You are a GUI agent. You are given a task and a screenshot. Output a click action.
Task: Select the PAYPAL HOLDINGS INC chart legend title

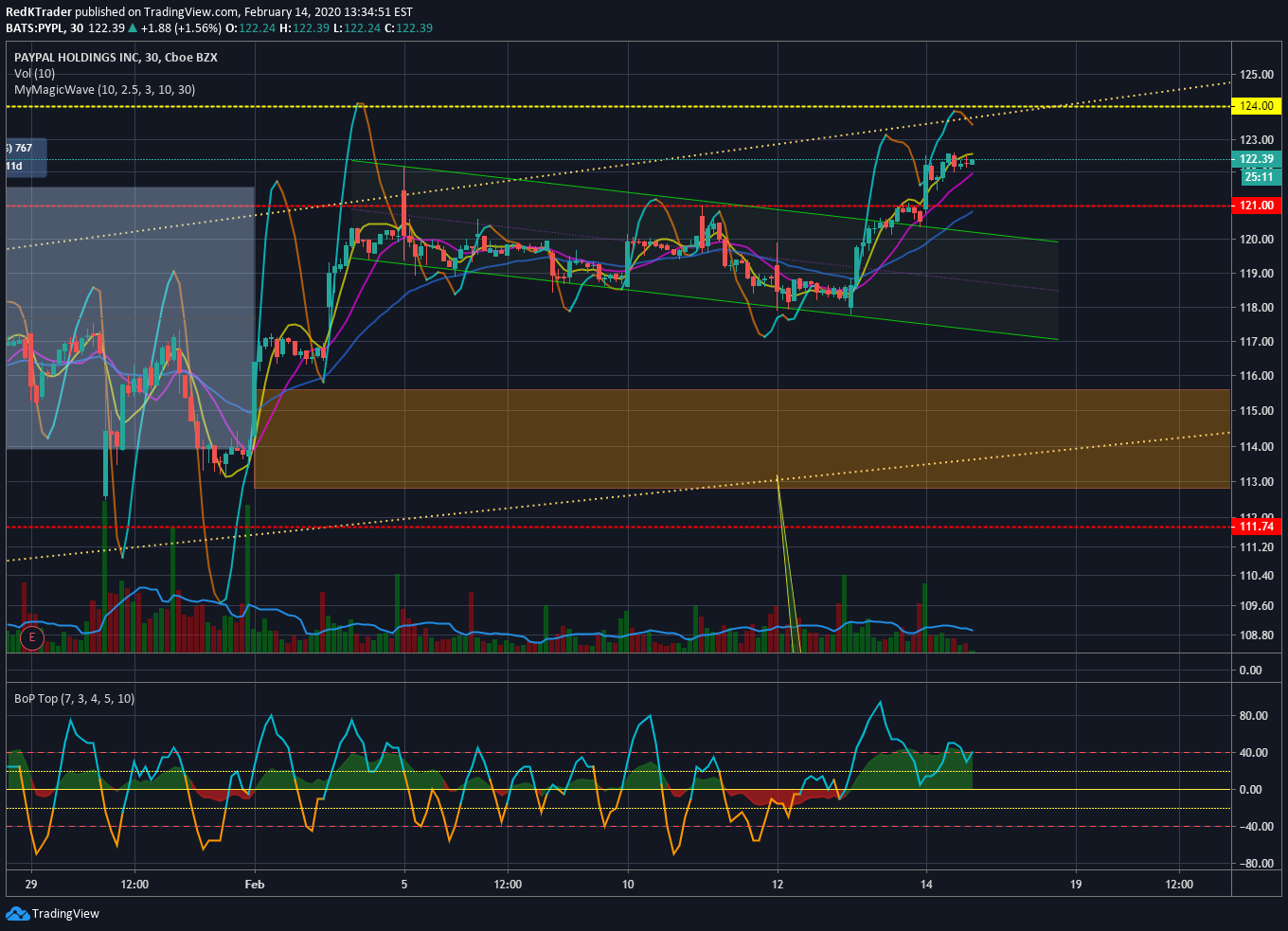[116, 57]
